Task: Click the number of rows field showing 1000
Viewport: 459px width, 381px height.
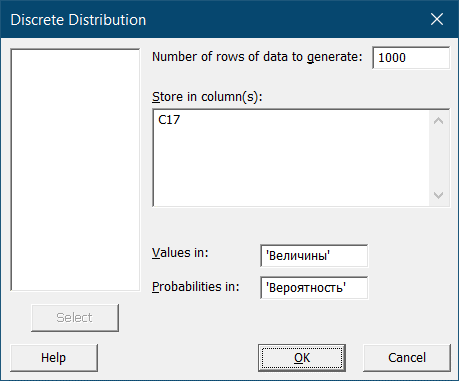Action: coord(411,58)
